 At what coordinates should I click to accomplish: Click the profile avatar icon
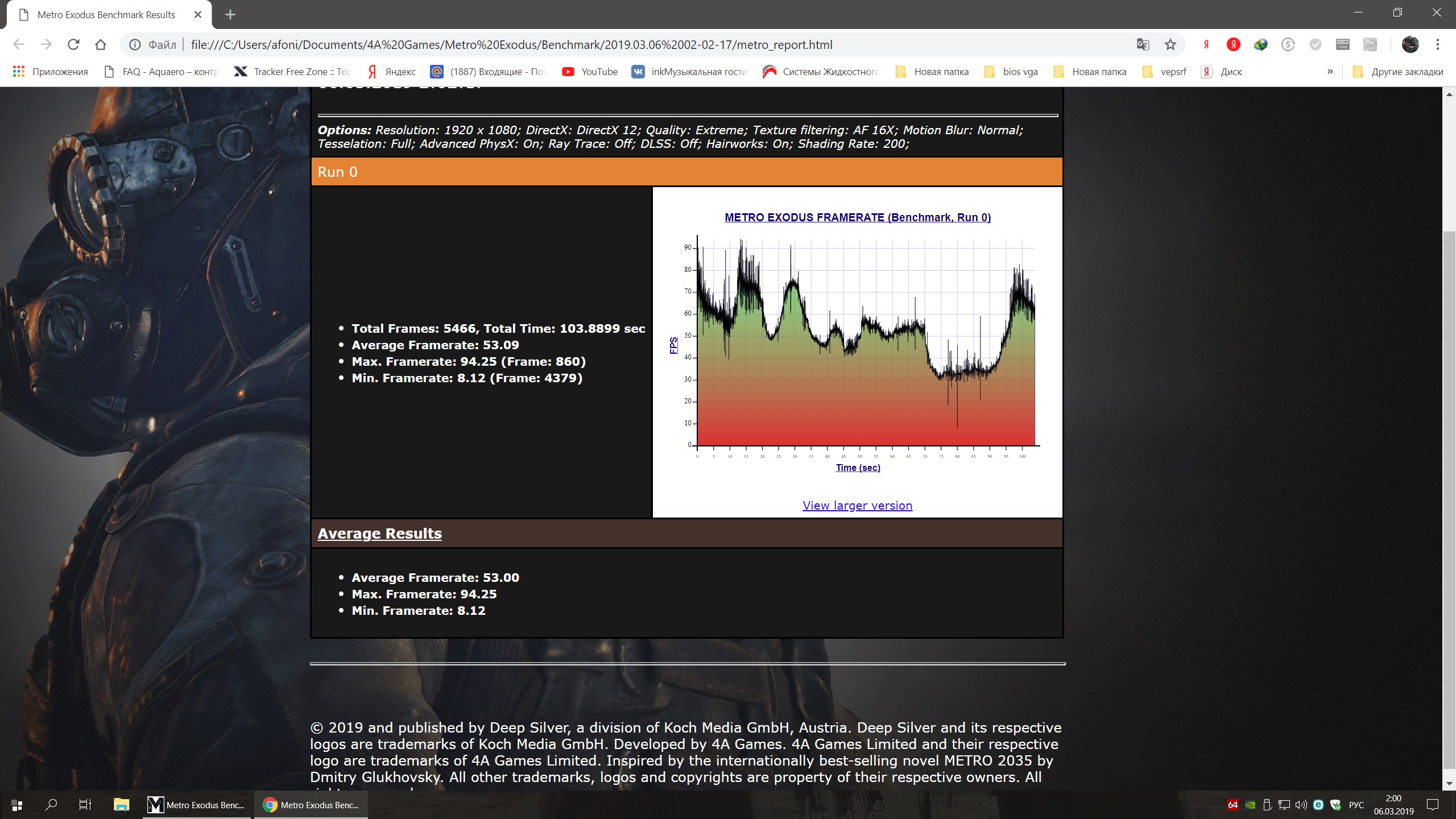(x=1410, y=44)
